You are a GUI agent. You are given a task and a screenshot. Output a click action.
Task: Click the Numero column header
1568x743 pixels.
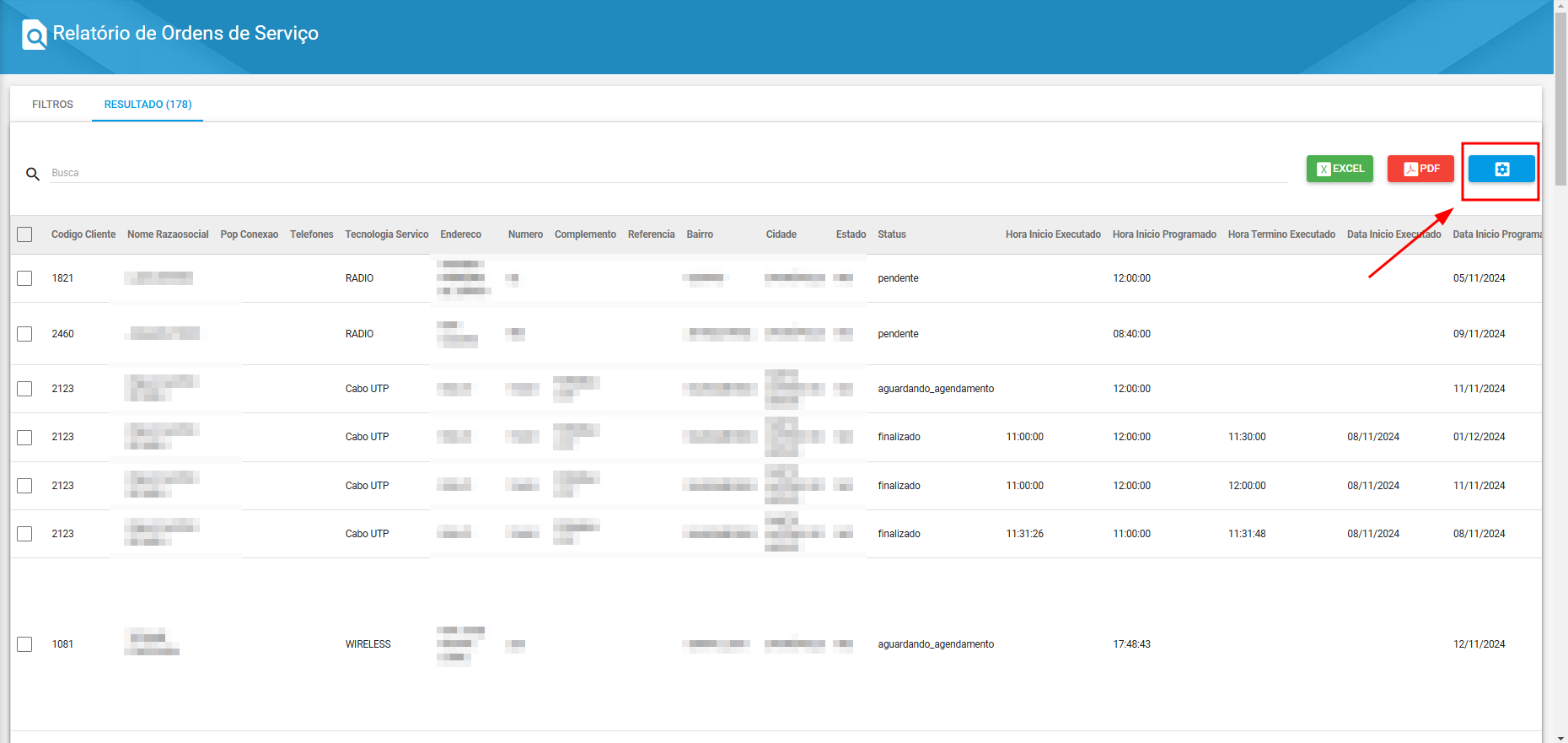[x=525, y=234]
